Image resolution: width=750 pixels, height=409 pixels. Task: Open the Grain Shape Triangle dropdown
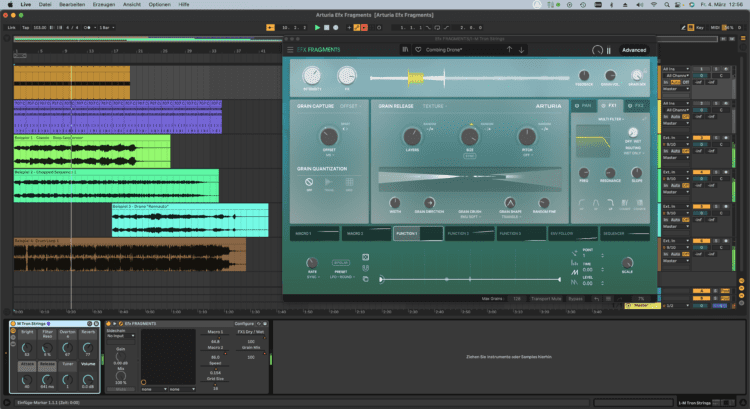coord(510,217)
